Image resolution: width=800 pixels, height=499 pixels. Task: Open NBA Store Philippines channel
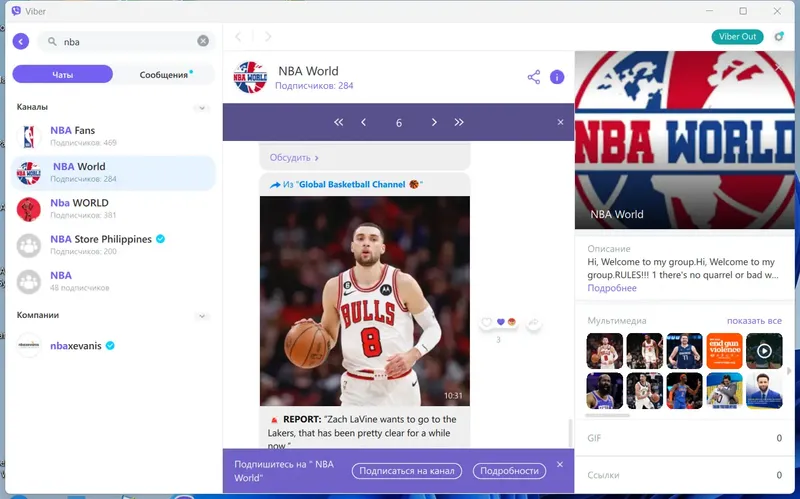(113, 245)
